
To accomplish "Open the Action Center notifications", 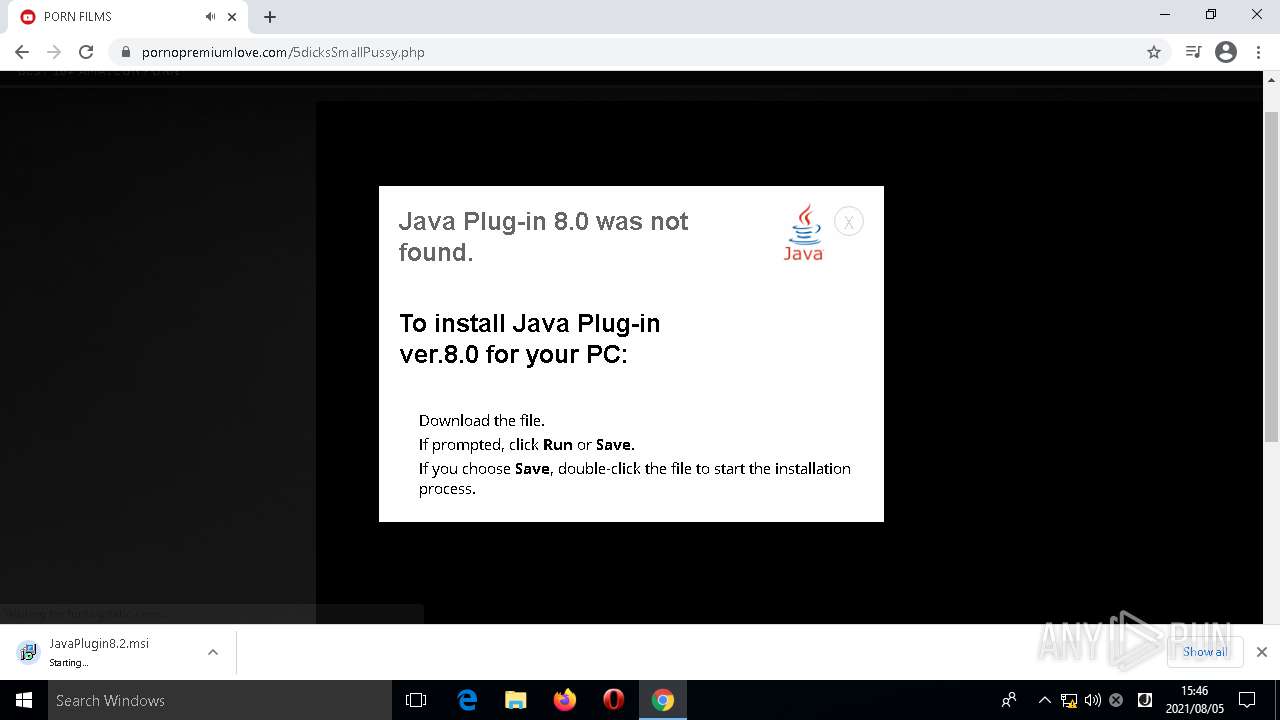I will coord(1247,700).
